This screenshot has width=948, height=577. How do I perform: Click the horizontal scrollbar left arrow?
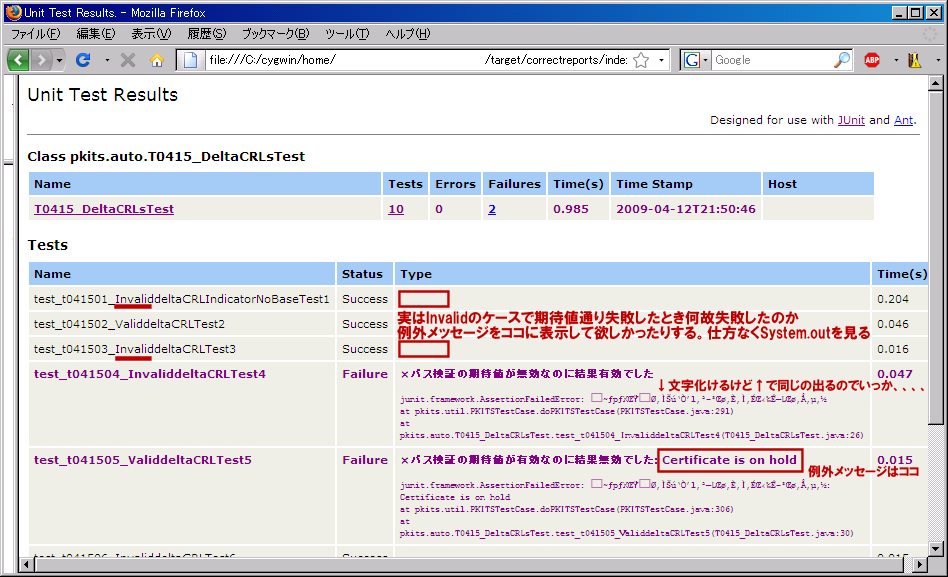(x=25, y=565)
